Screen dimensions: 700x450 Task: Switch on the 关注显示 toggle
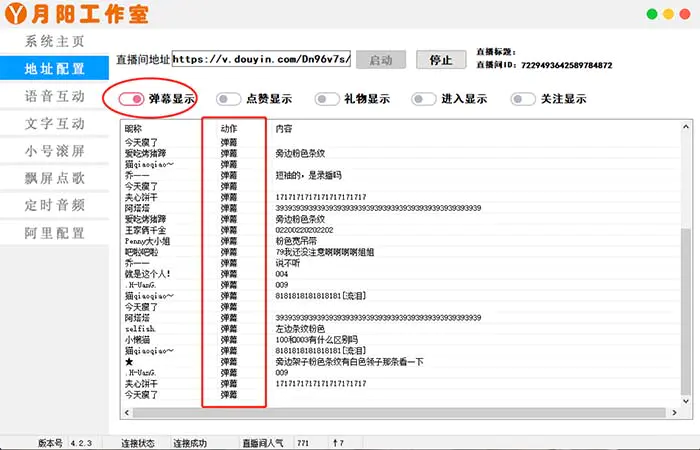pos(522,99)
